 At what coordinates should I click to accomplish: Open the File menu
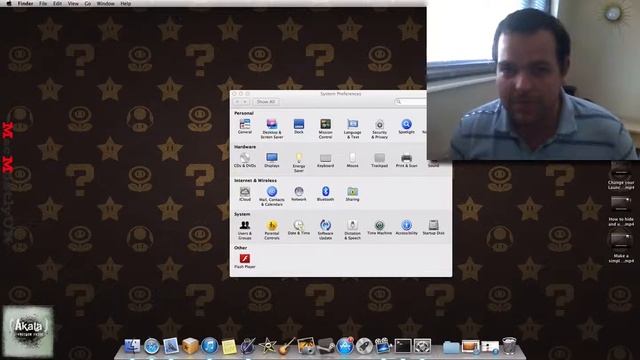click(x=43, y=3)
